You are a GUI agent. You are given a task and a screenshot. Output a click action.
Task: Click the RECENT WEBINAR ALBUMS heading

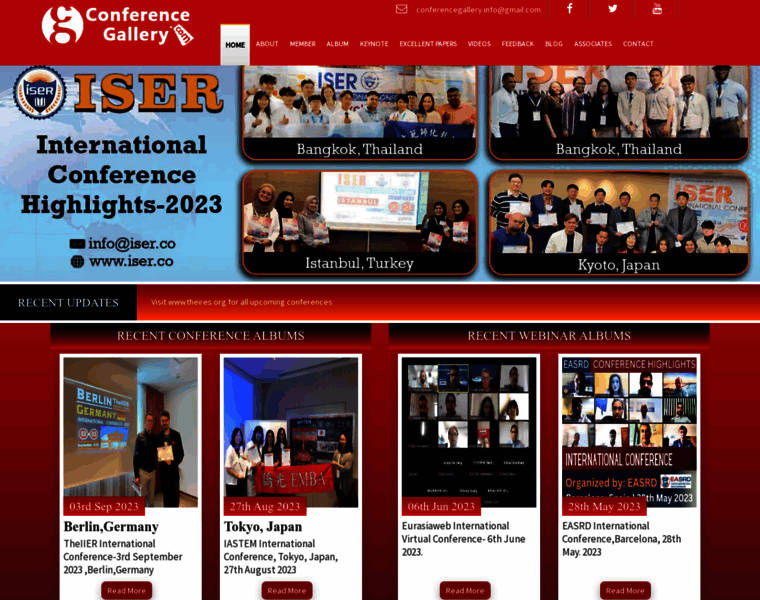(549, 335)
